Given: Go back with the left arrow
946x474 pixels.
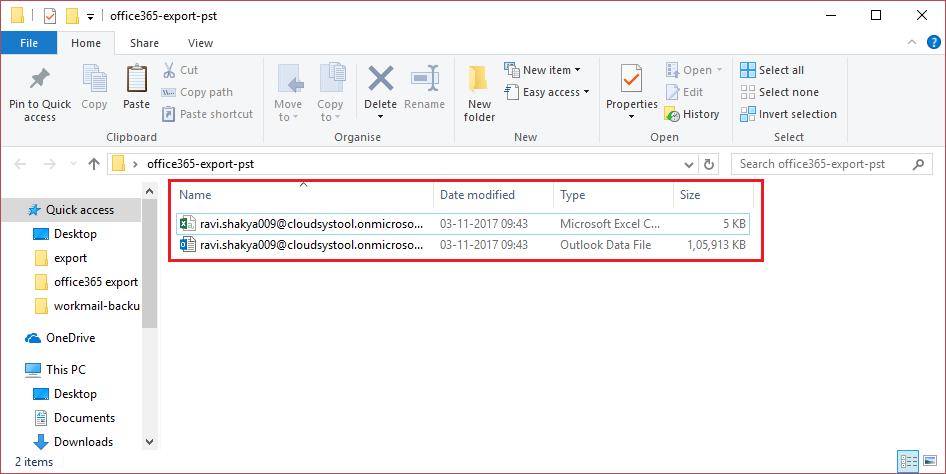Looking at the screenshot, I should click(x=20, y=164).
